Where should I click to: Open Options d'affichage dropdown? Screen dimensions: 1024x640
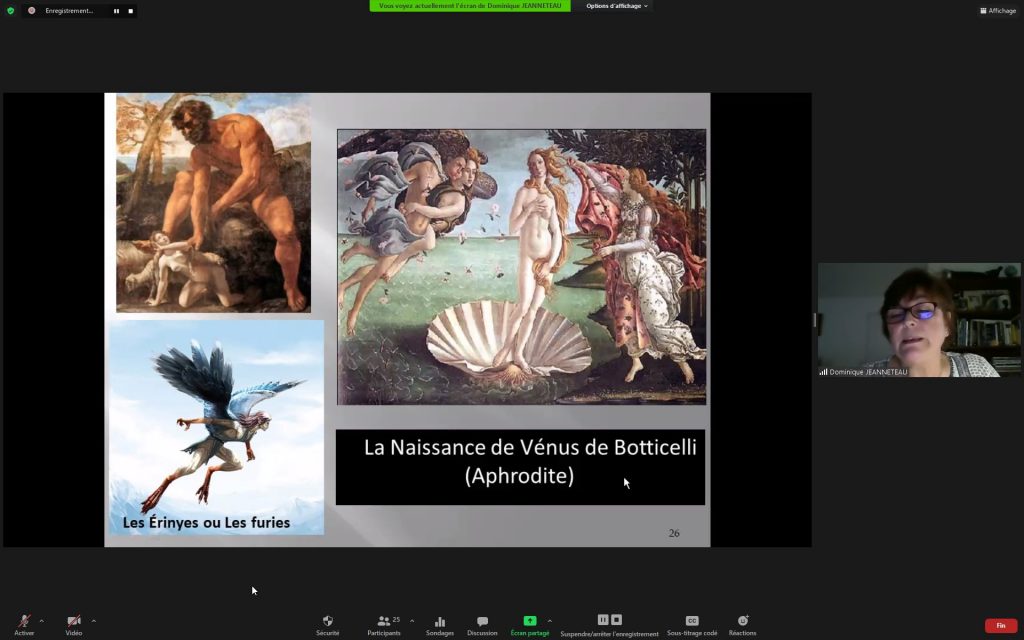point(616,6)
